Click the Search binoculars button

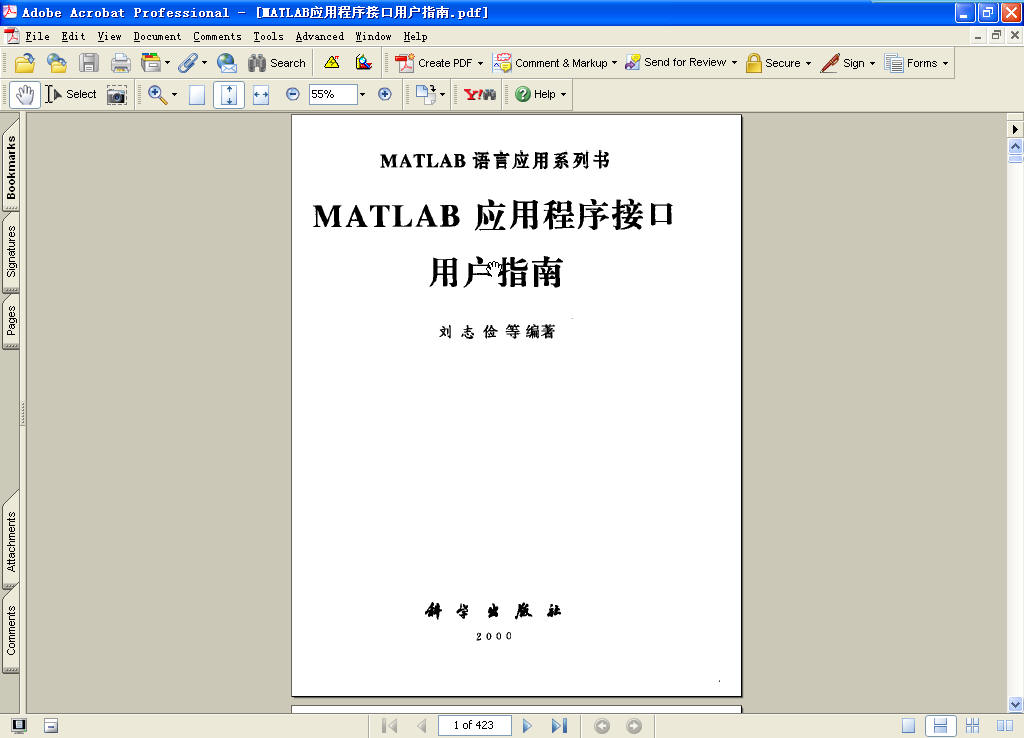pos(277,63)
